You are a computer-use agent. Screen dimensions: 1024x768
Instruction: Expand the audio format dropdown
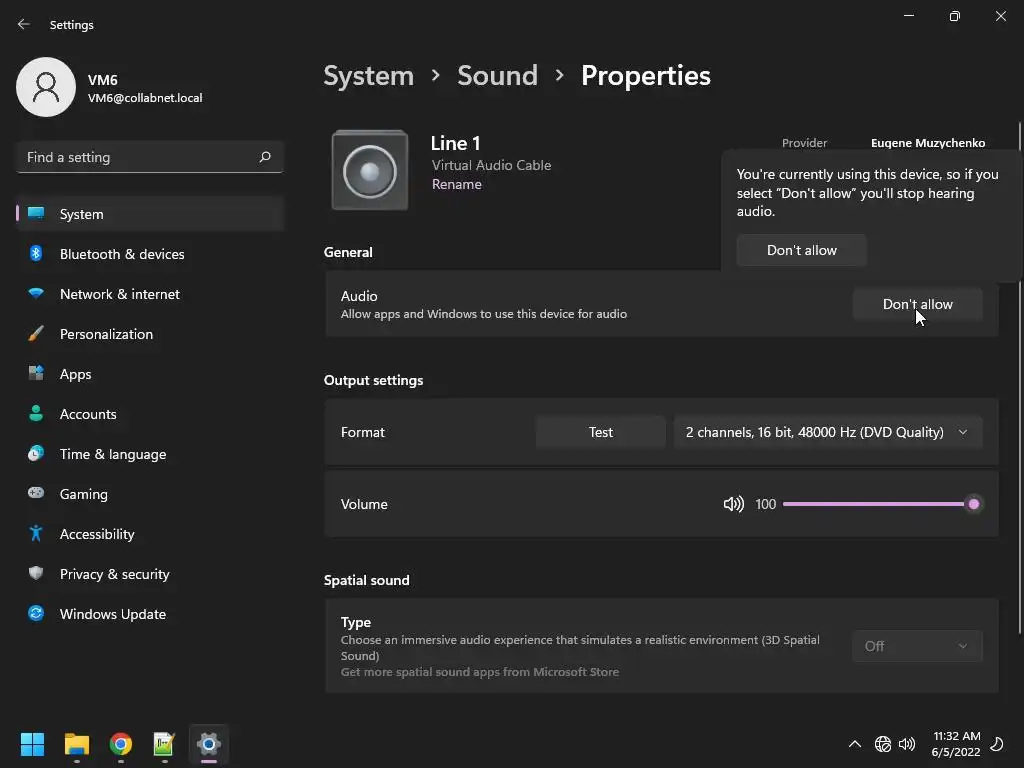(827, 432)
